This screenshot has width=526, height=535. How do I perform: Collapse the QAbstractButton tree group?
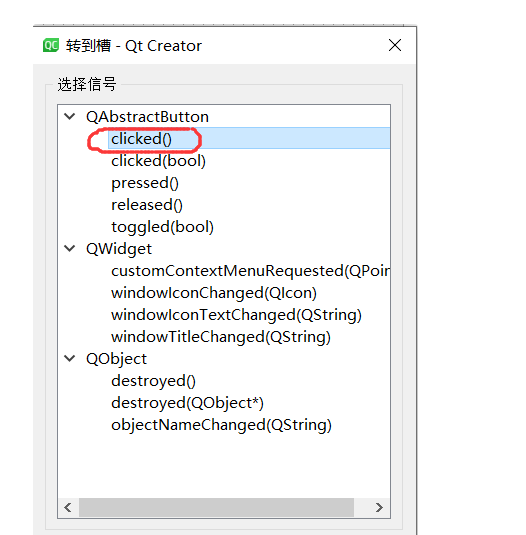click(x=70, y=117)
